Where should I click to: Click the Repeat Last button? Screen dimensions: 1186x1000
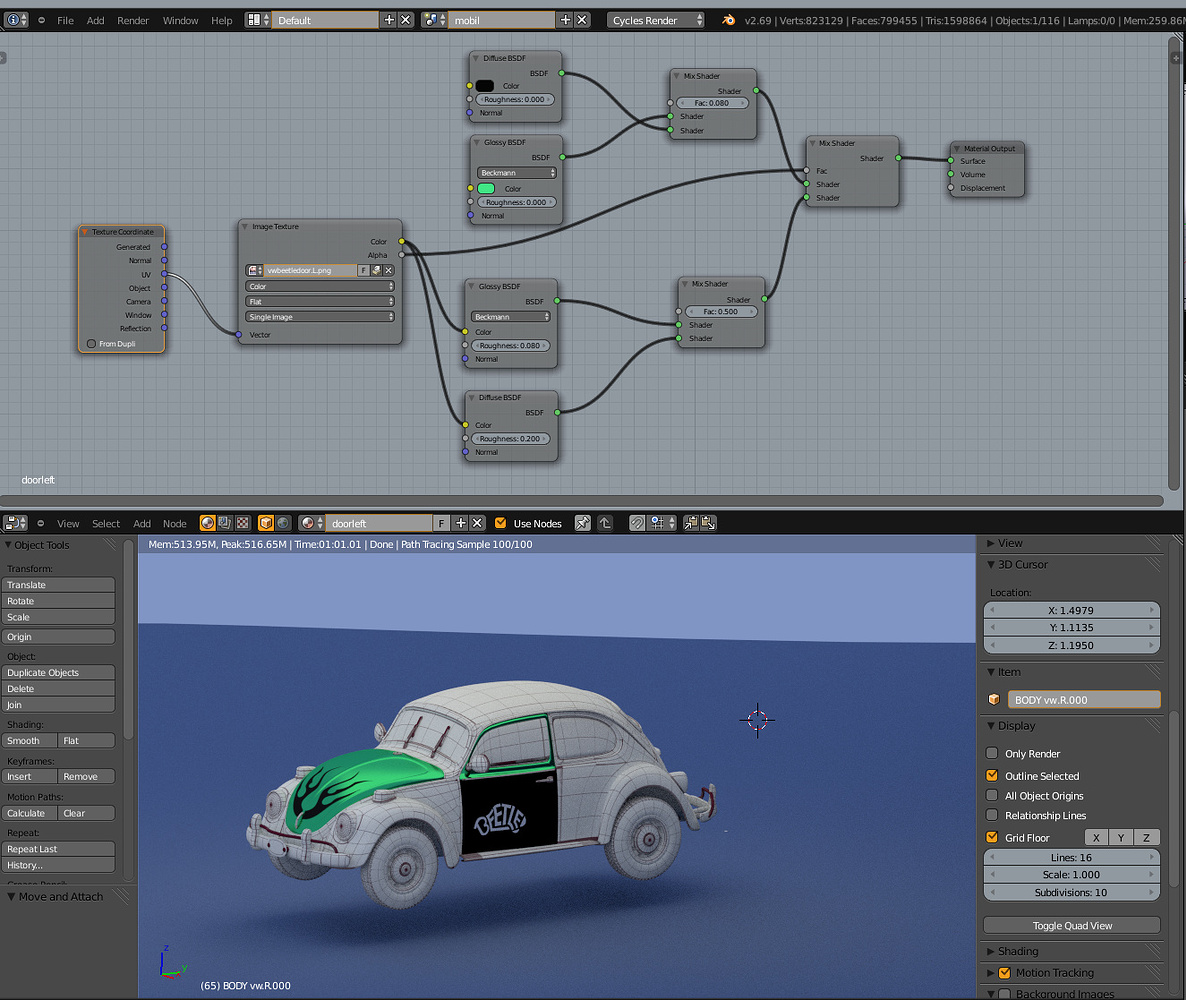coord(58,849)
